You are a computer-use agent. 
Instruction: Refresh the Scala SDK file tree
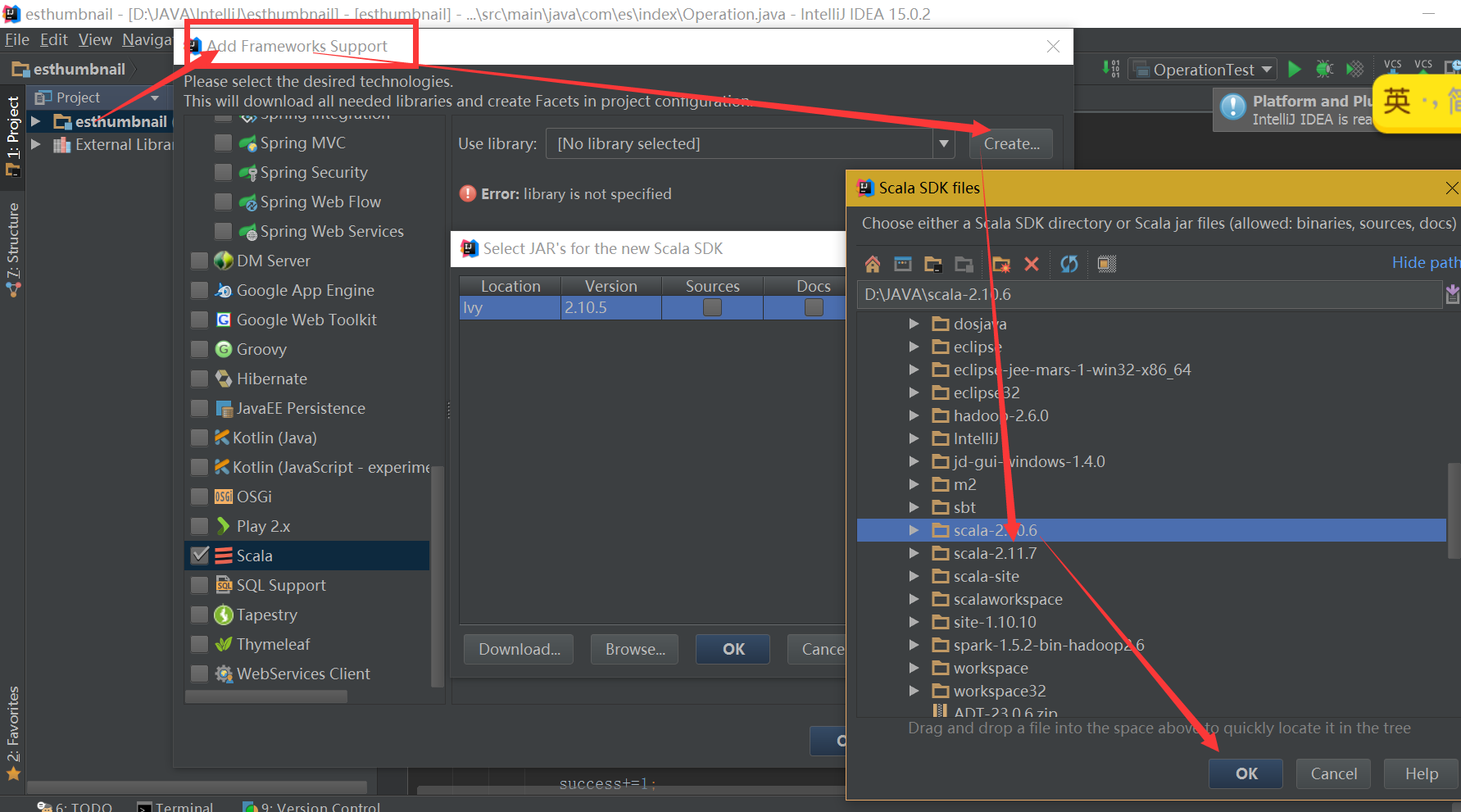tap(1069, 264)
